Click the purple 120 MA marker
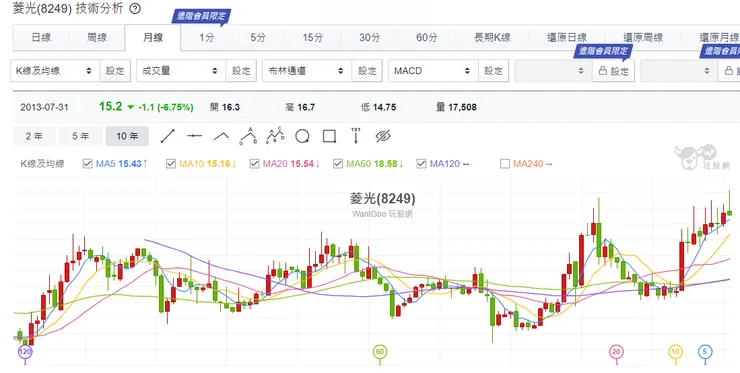The height and width of the screenshot is (373, 740). [x=25, y=352]
